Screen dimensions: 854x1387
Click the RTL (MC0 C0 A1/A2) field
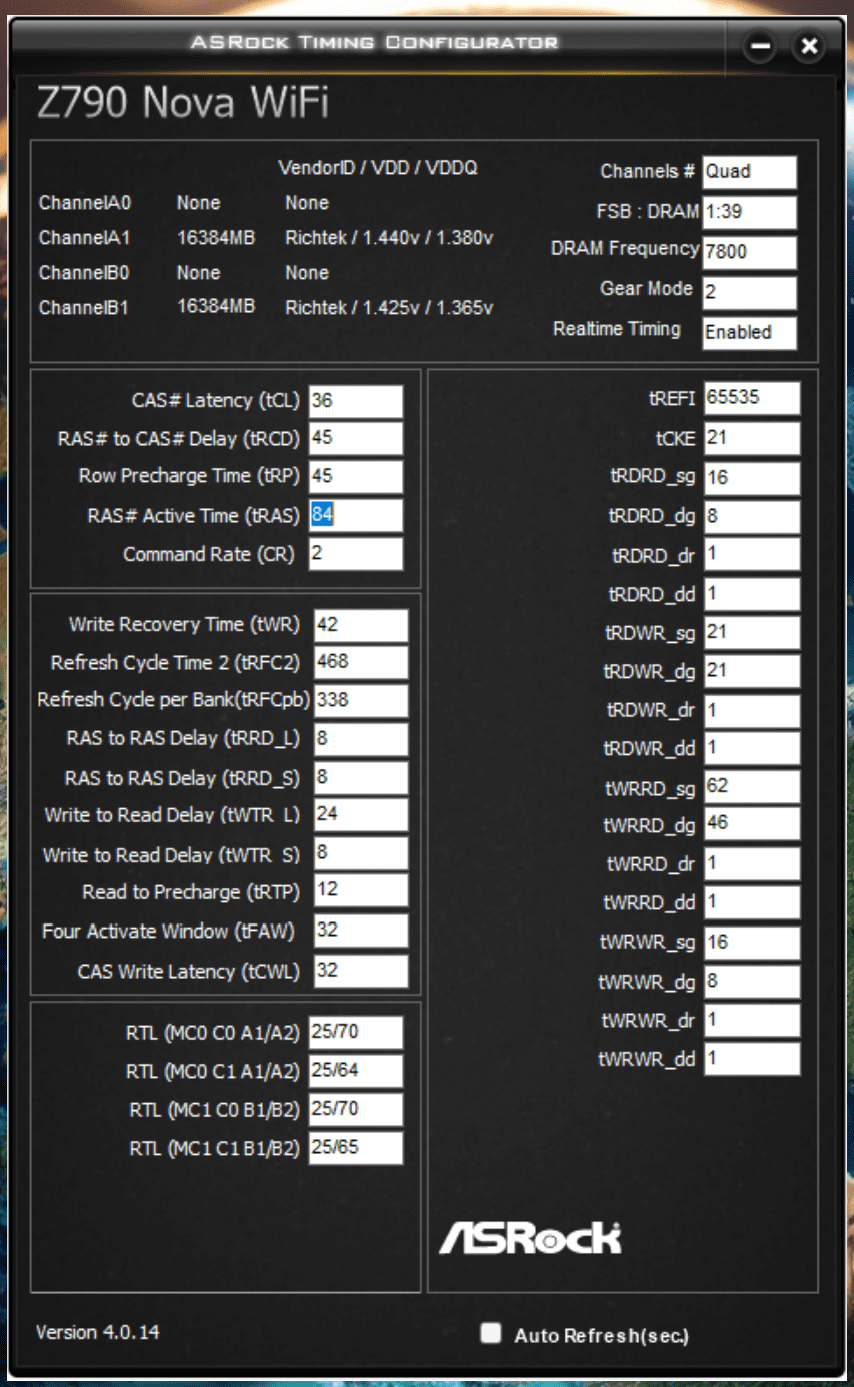coord(355,1032)
